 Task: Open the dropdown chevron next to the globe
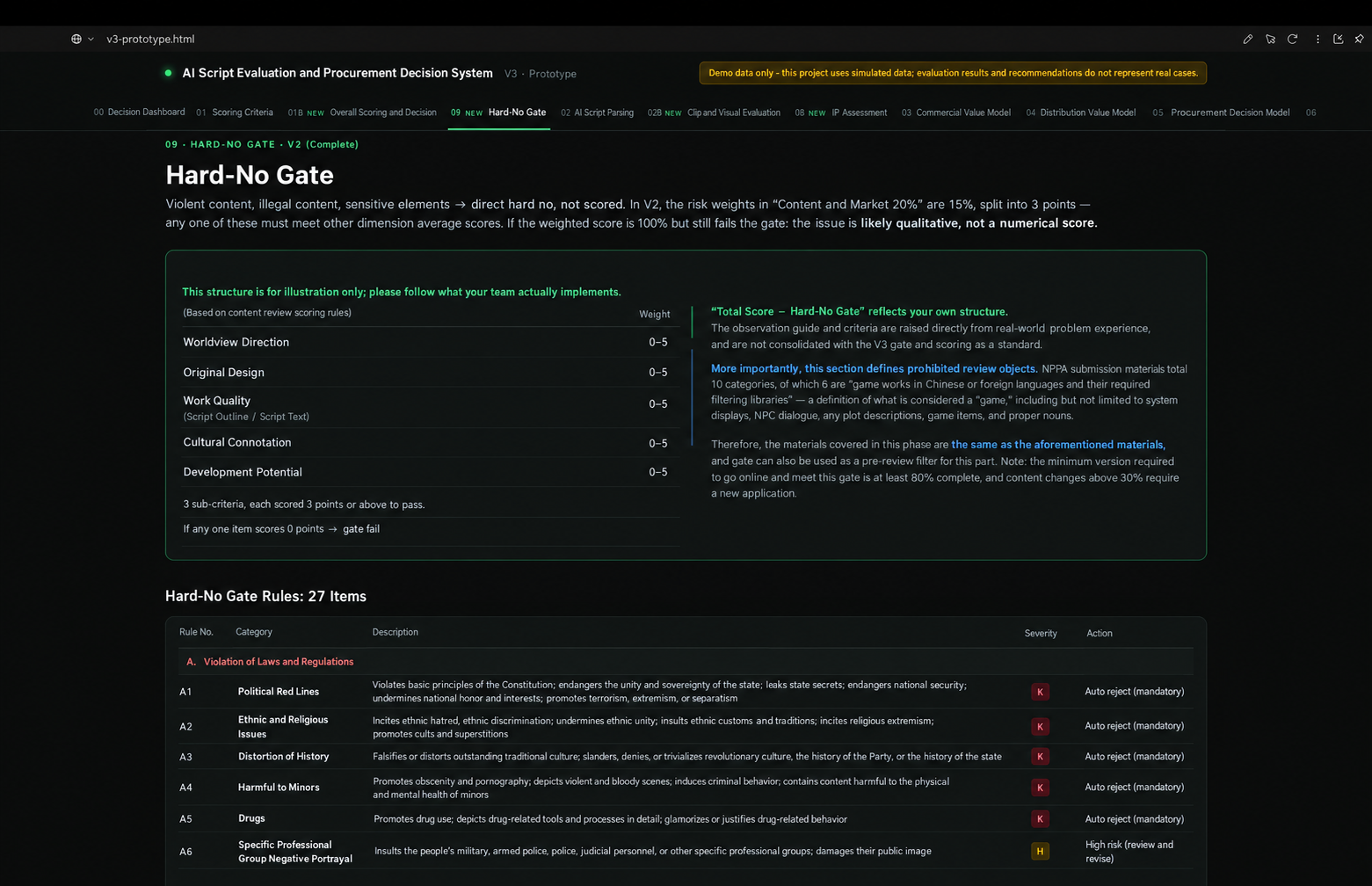pyautogui.click(x=91, y=39)
